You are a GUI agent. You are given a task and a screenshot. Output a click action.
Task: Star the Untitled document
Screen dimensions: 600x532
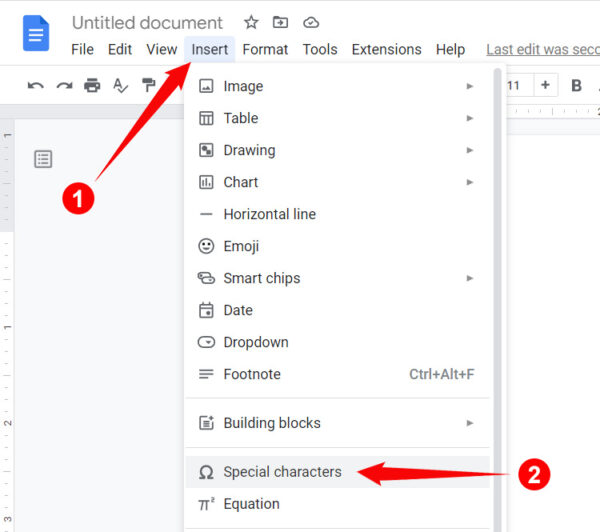(251, 22)
